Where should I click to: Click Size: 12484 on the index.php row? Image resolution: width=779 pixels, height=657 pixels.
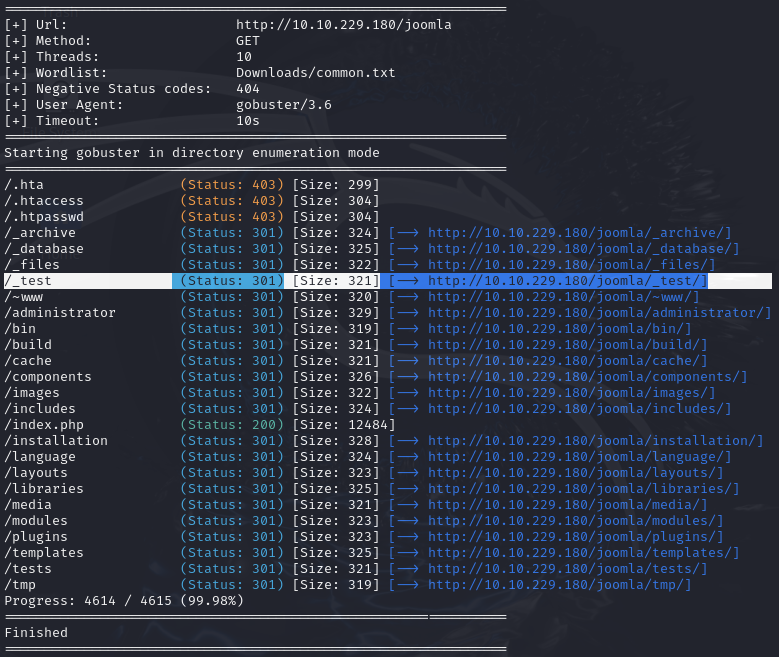point(344,424)
